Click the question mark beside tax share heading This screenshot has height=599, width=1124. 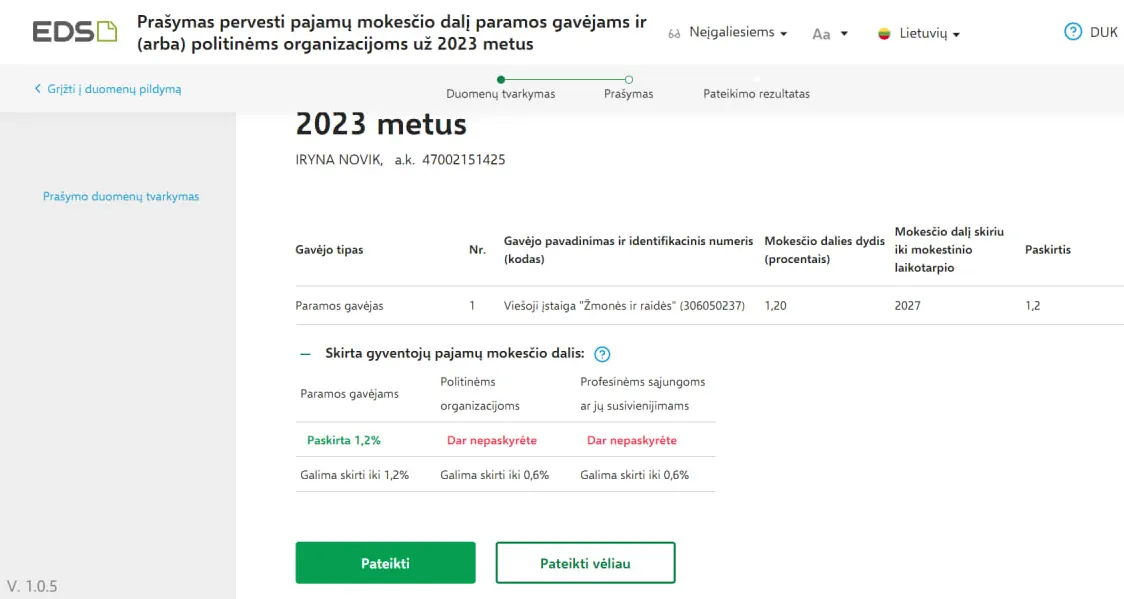pos(601,353)
